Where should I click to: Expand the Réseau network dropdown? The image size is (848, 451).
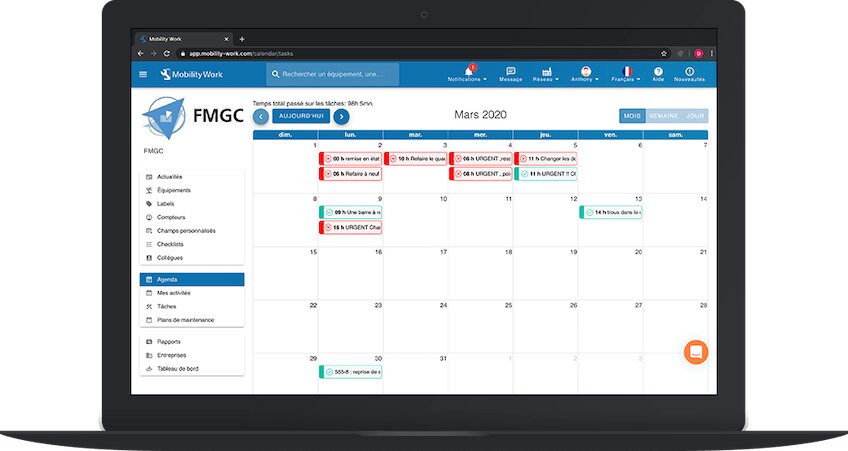click(x=546, y=75)
